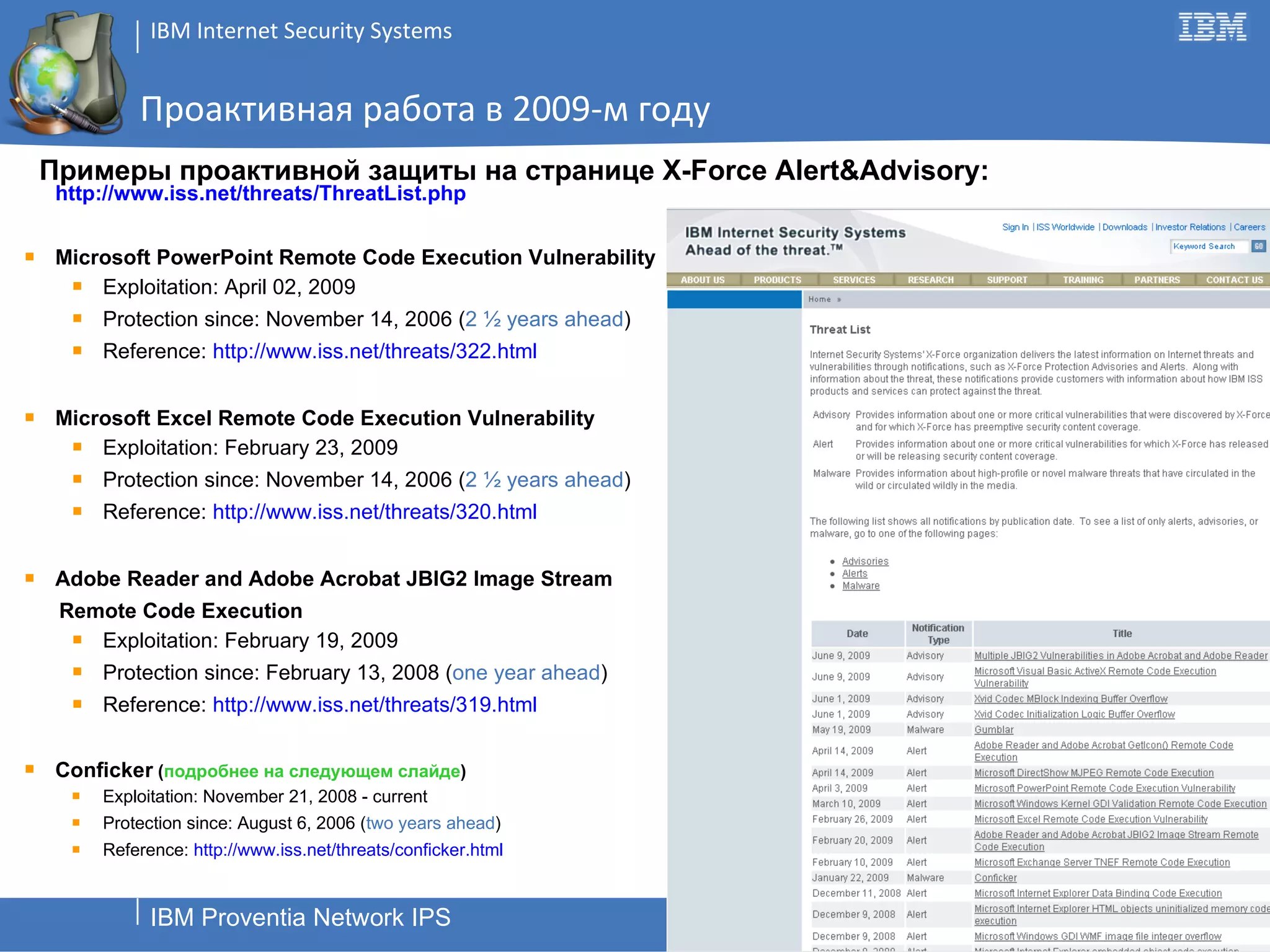Open the ThreatList.php URL link
This screenshot has width=1270, height=952.
(x=260, y=193)
